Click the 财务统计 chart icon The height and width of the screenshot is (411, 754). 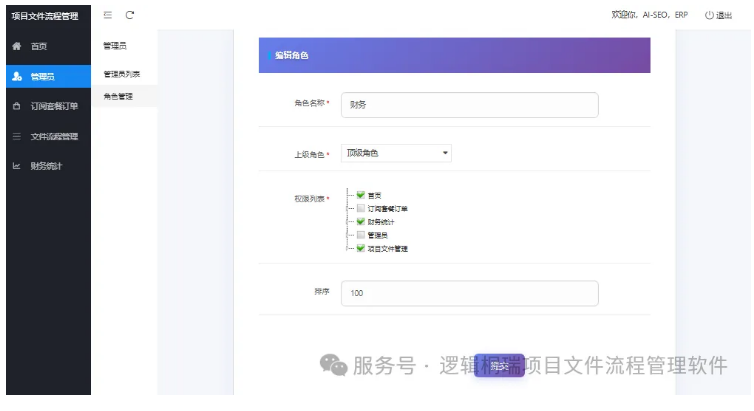tap(17, 166)
